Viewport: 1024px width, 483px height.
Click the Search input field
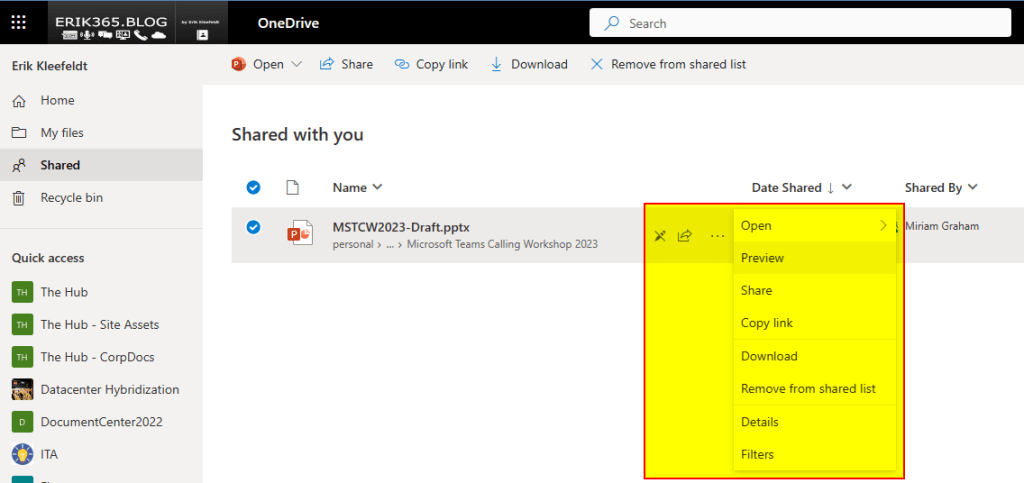[800, 23]
